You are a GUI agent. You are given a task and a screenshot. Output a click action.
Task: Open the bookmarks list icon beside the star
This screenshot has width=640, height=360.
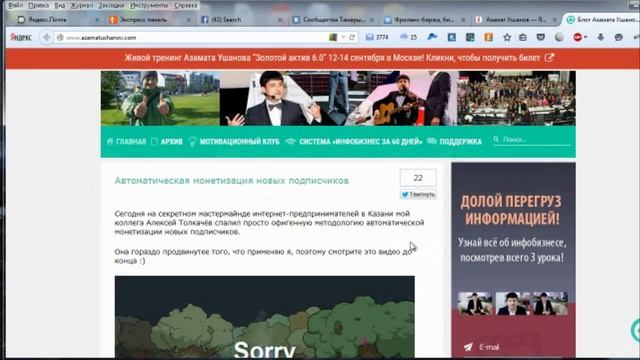pos(523,38)
